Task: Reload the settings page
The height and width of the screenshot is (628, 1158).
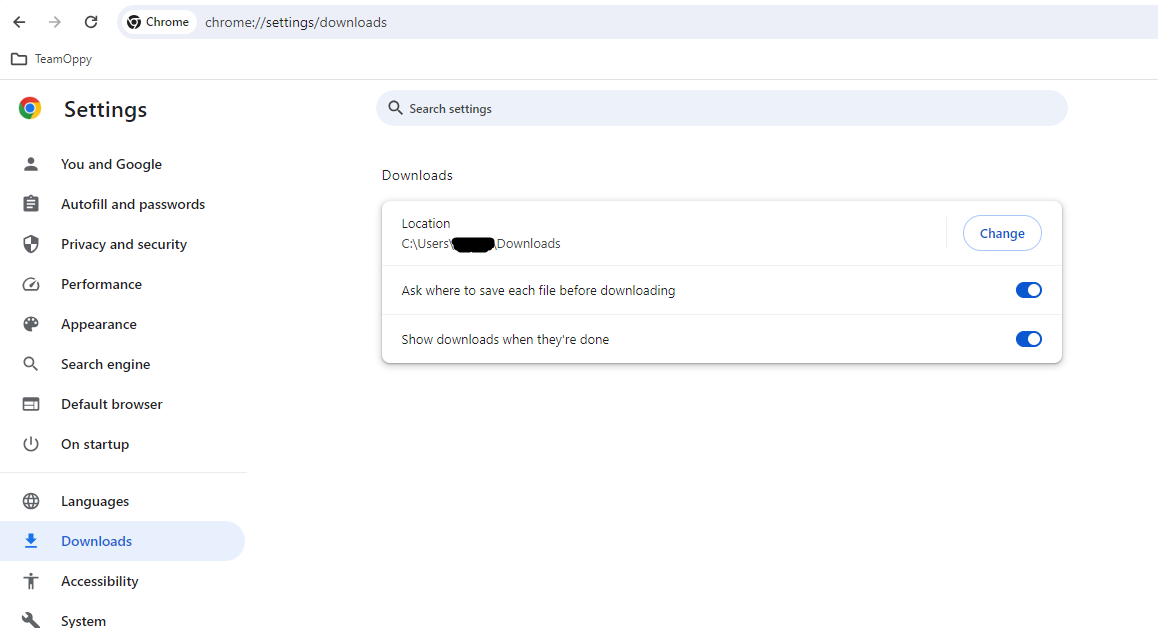Action: point(90,21)
